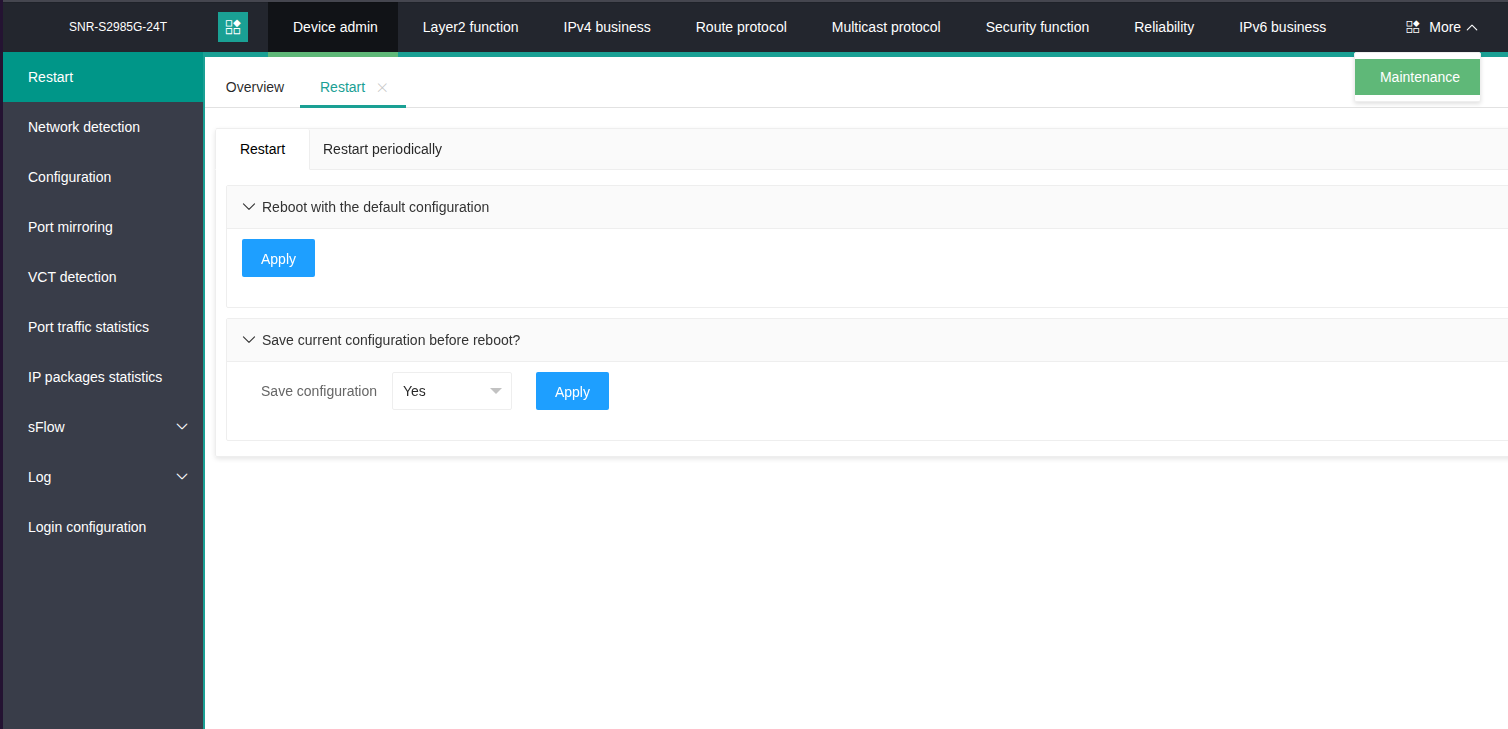Open IP packages statistics in the sidebar
Screen dimensions: 1508x729
(x=102, y=377)
